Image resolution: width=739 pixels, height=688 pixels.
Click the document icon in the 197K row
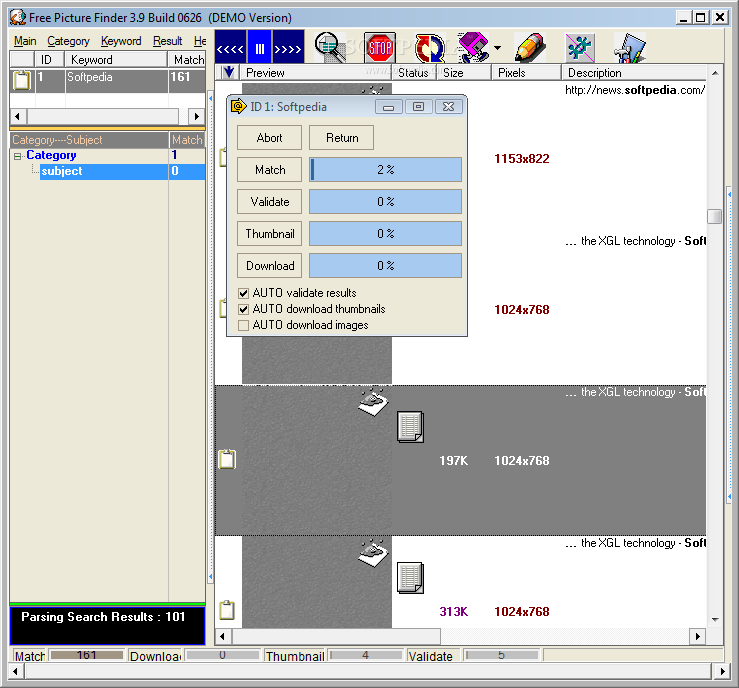(x=410, y=427)
